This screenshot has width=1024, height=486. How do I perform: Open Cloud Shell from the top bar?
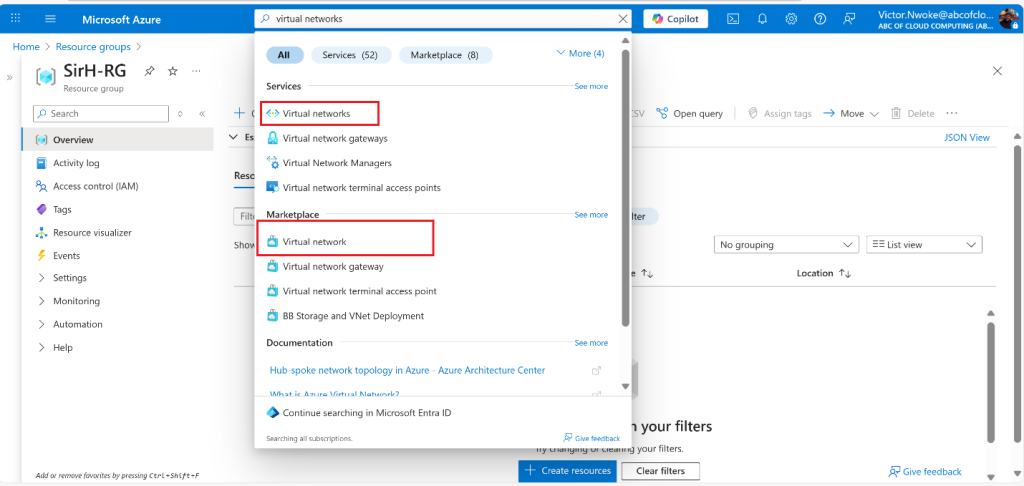pyautogui.click(x=733, y=19)
